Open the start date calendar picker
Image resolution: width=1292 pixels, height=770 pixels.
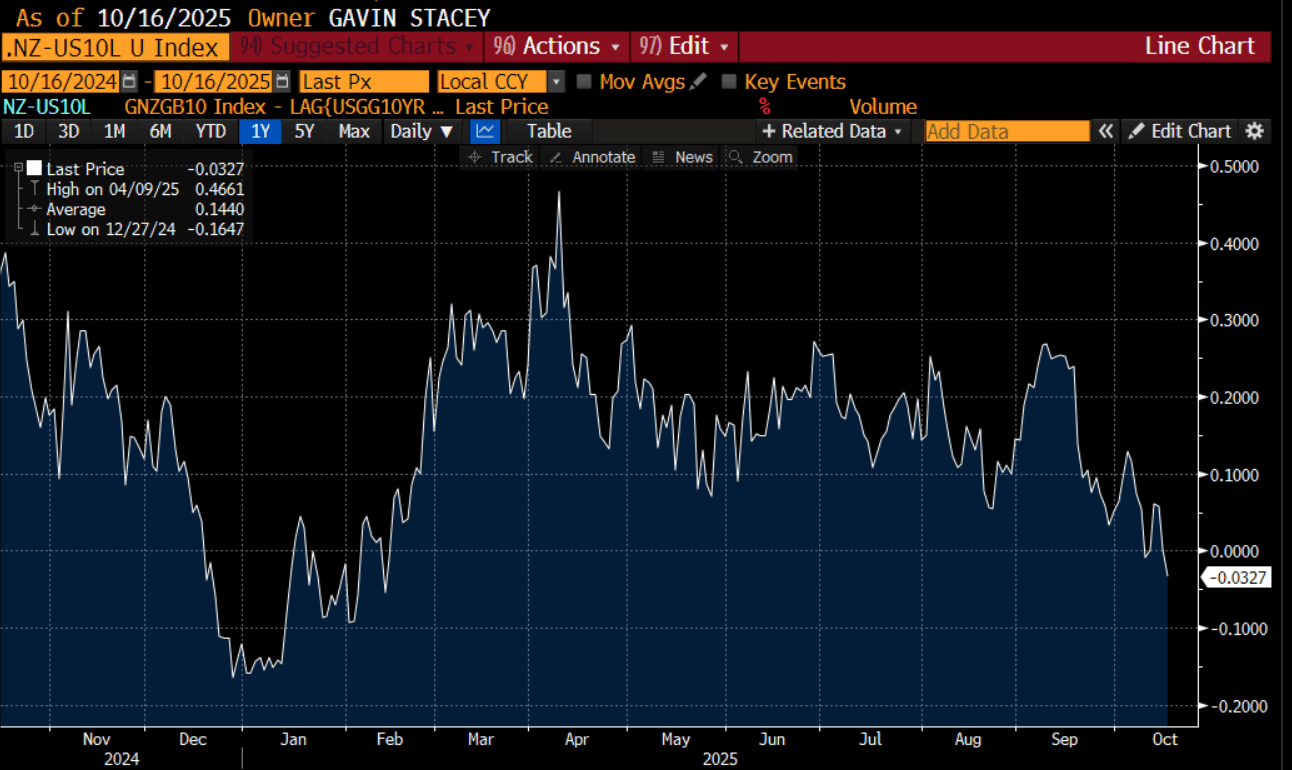(x=129, y=82)
